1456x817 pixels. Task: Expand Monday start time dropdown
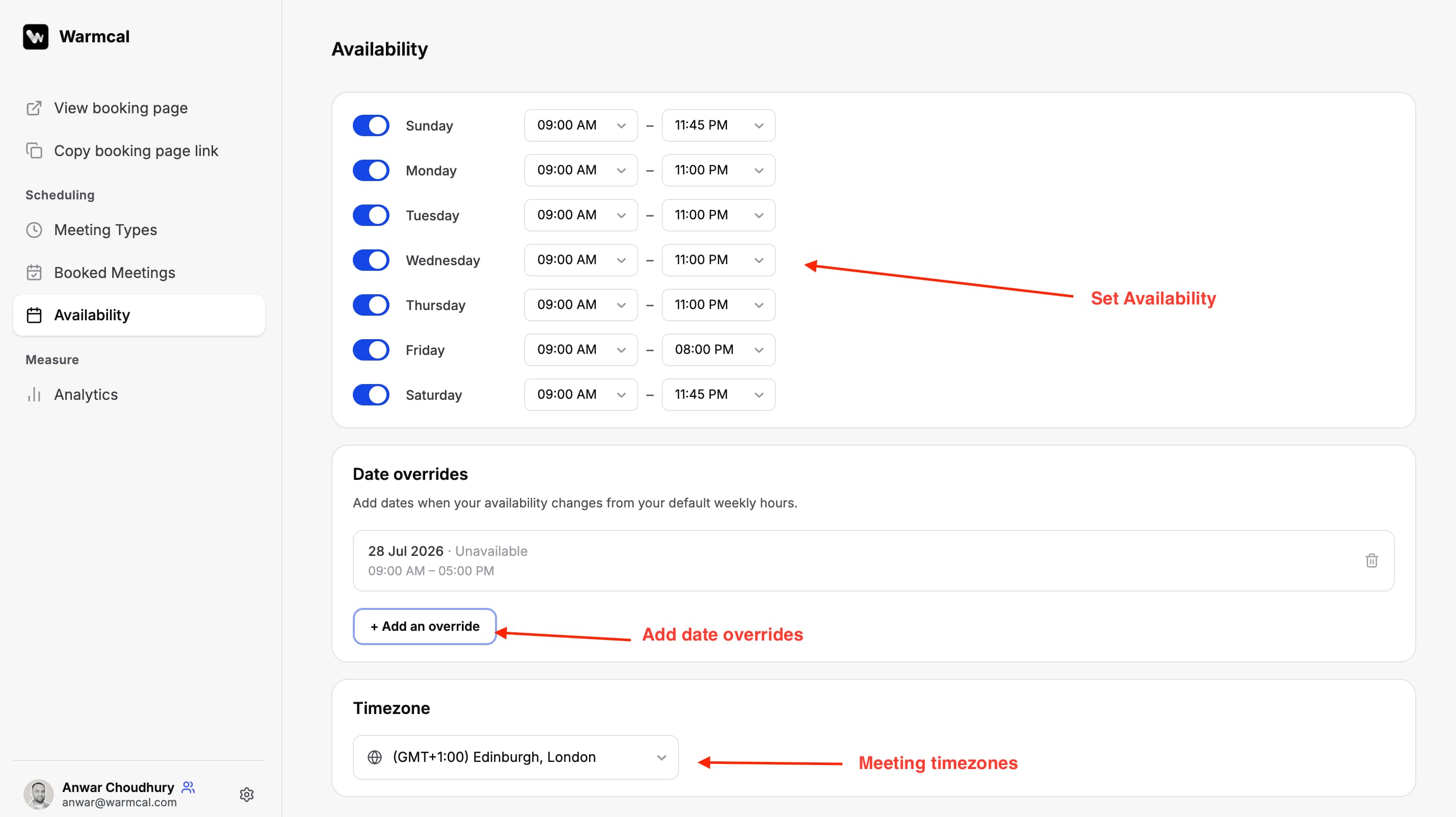click(581, 170)
